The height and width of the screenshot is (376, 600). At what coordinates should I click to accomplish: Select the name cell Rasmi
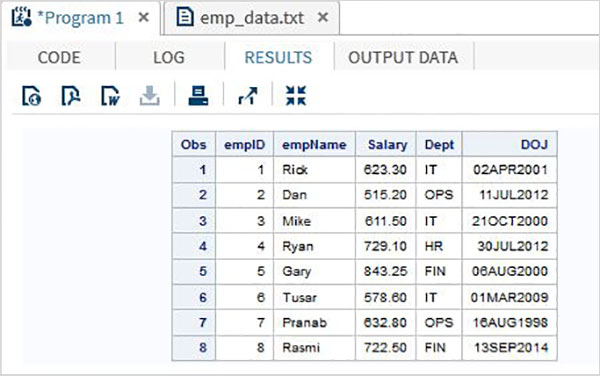[x=314, y=348]
